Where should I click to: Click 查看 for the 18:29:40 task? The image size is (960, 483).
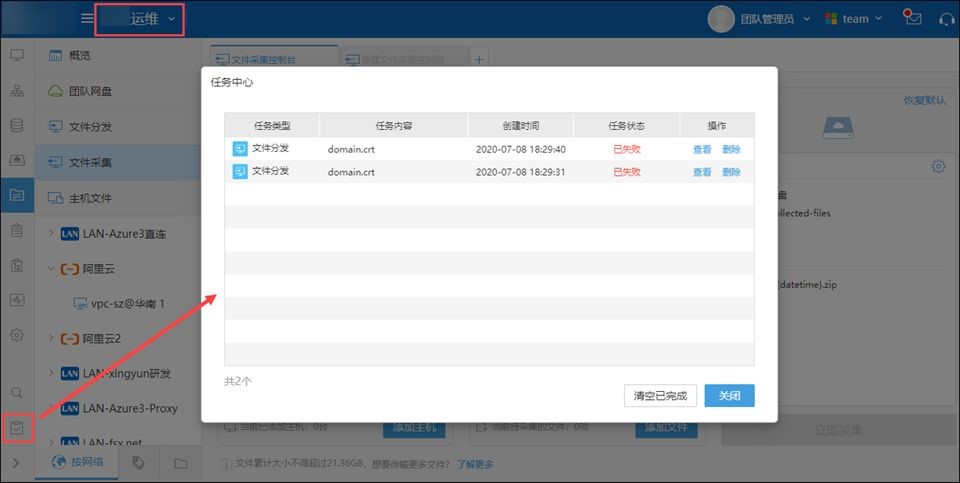pos(702,149)
